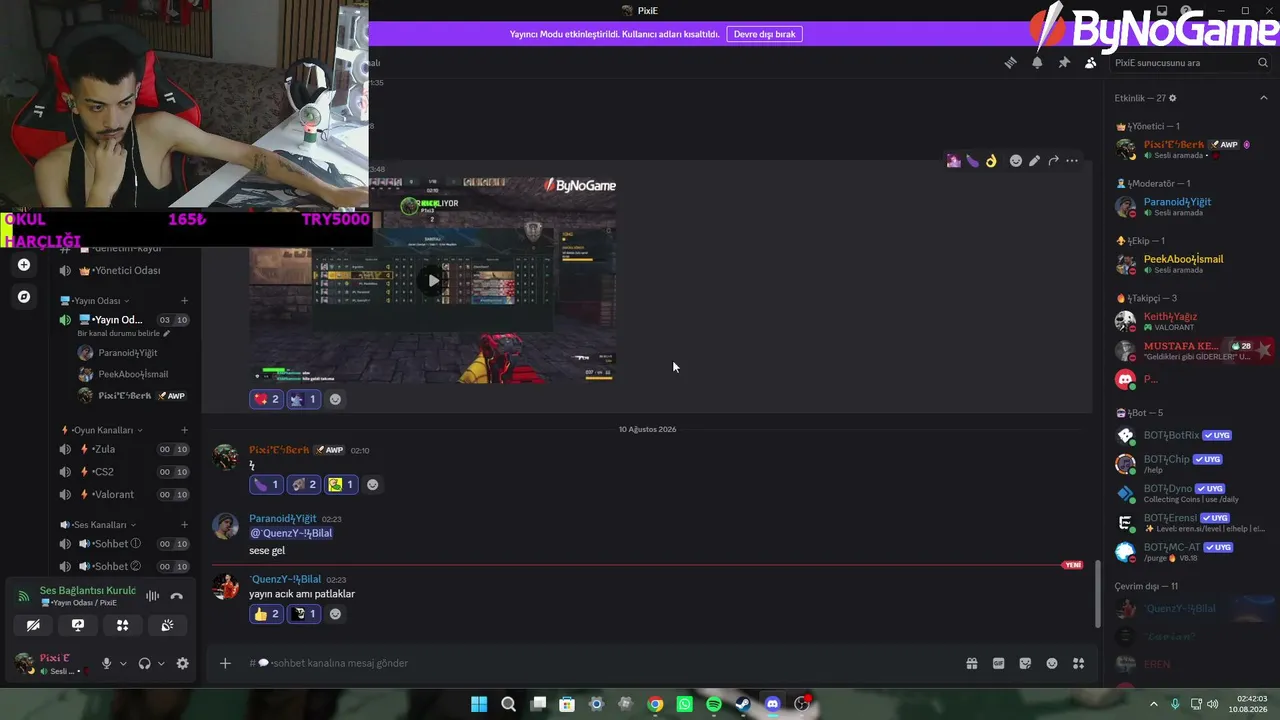Disable streamer mode with Devre dışı bırak

pyautogui.click(x=764, y=34)
